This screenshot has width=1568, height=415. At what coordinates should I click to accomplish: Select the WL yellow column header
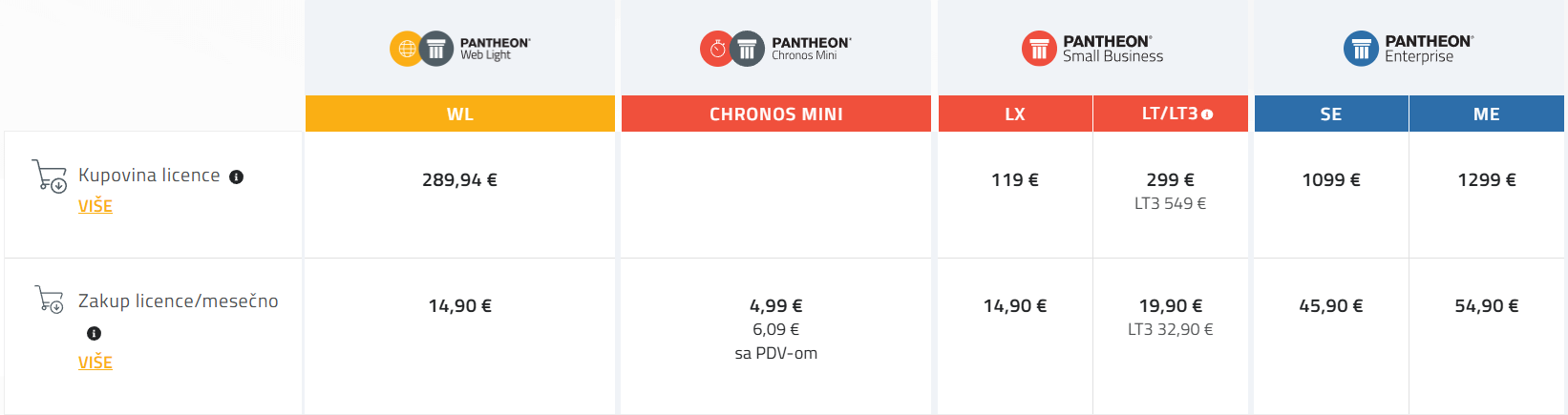coord(460,114)
